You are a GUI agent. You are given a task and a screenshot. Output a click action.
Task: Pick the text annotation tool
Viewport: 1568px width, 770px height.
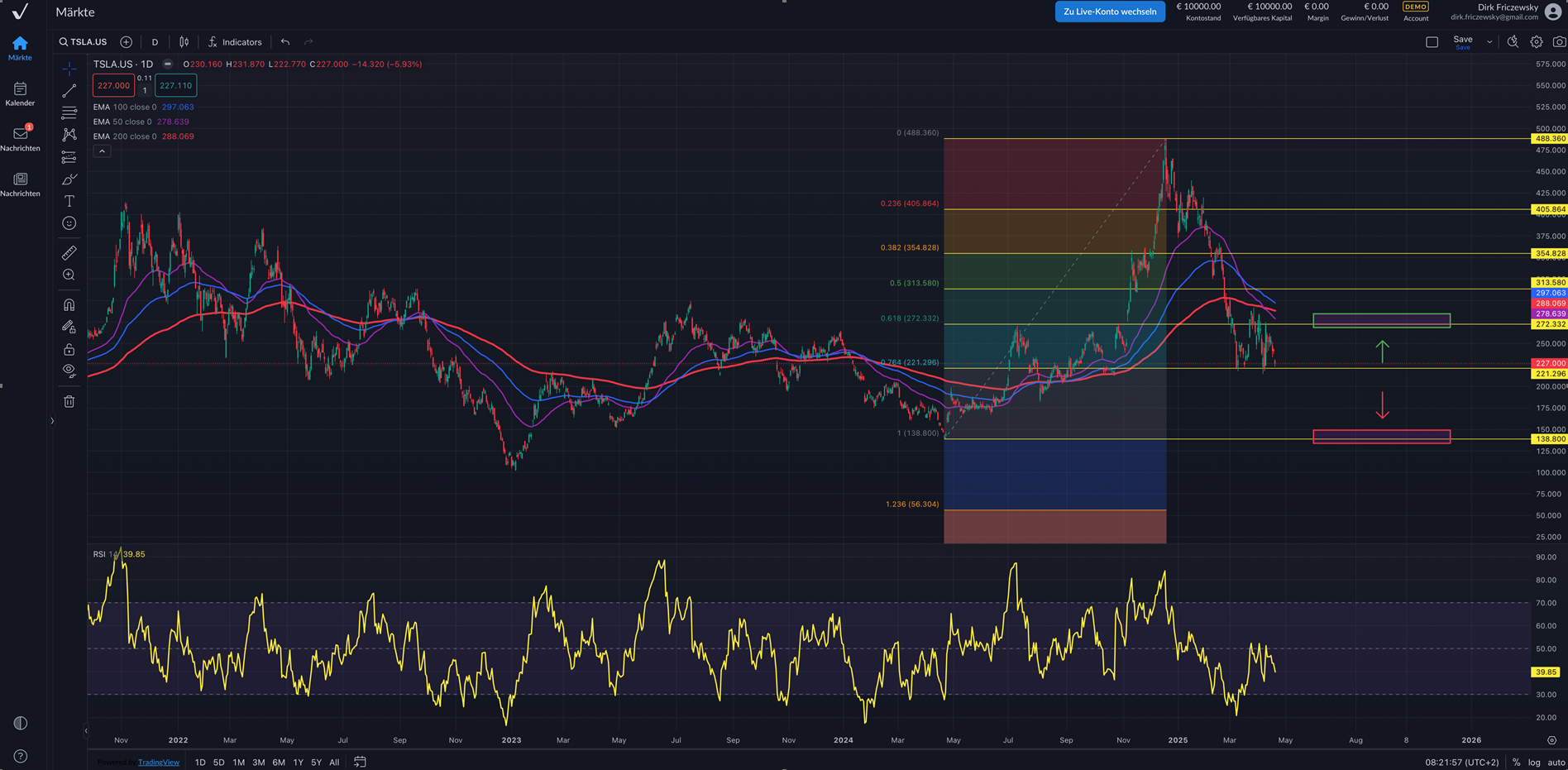click(69, 201)
